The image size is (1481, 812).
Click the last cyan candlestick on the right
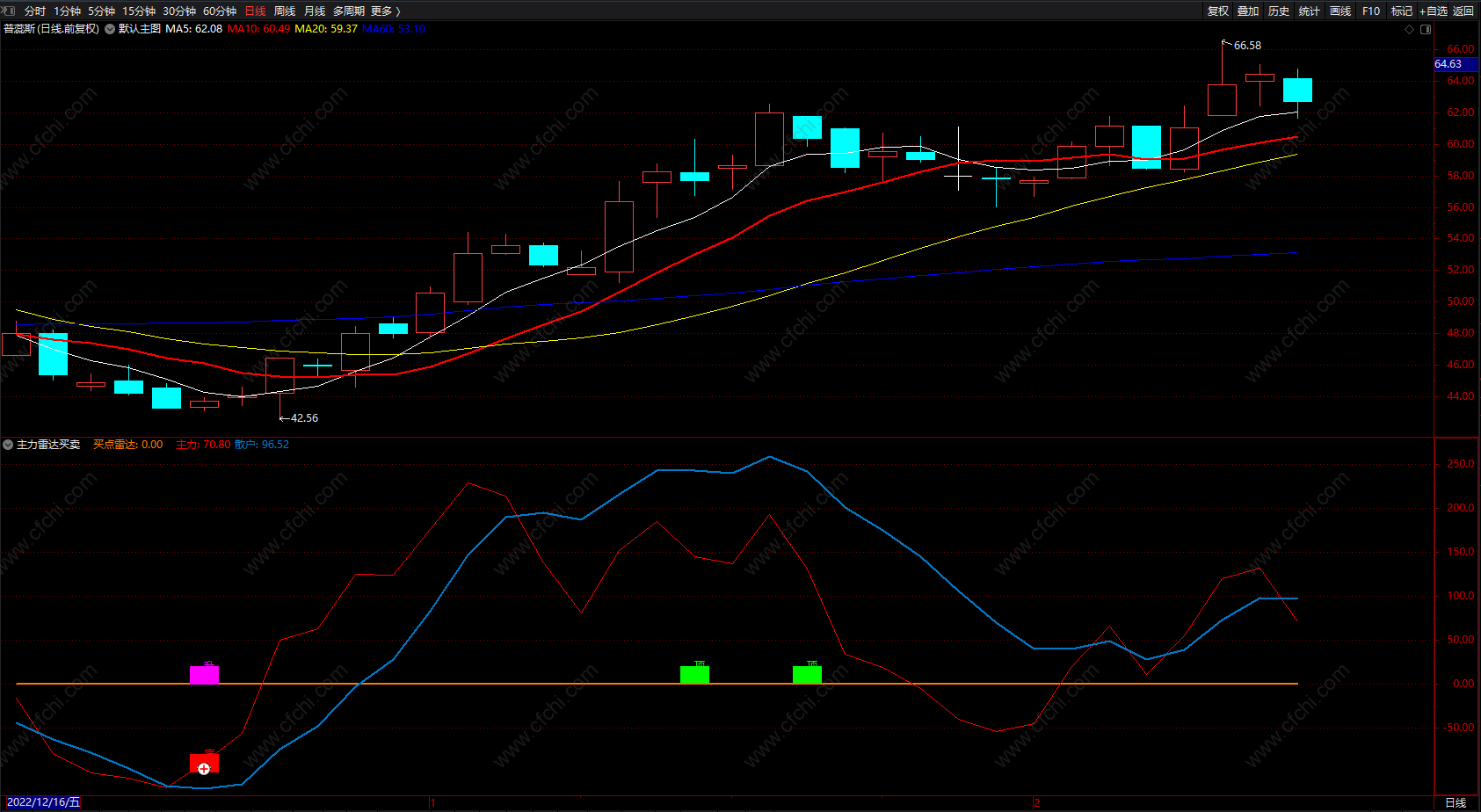[x=1297, y=91]
